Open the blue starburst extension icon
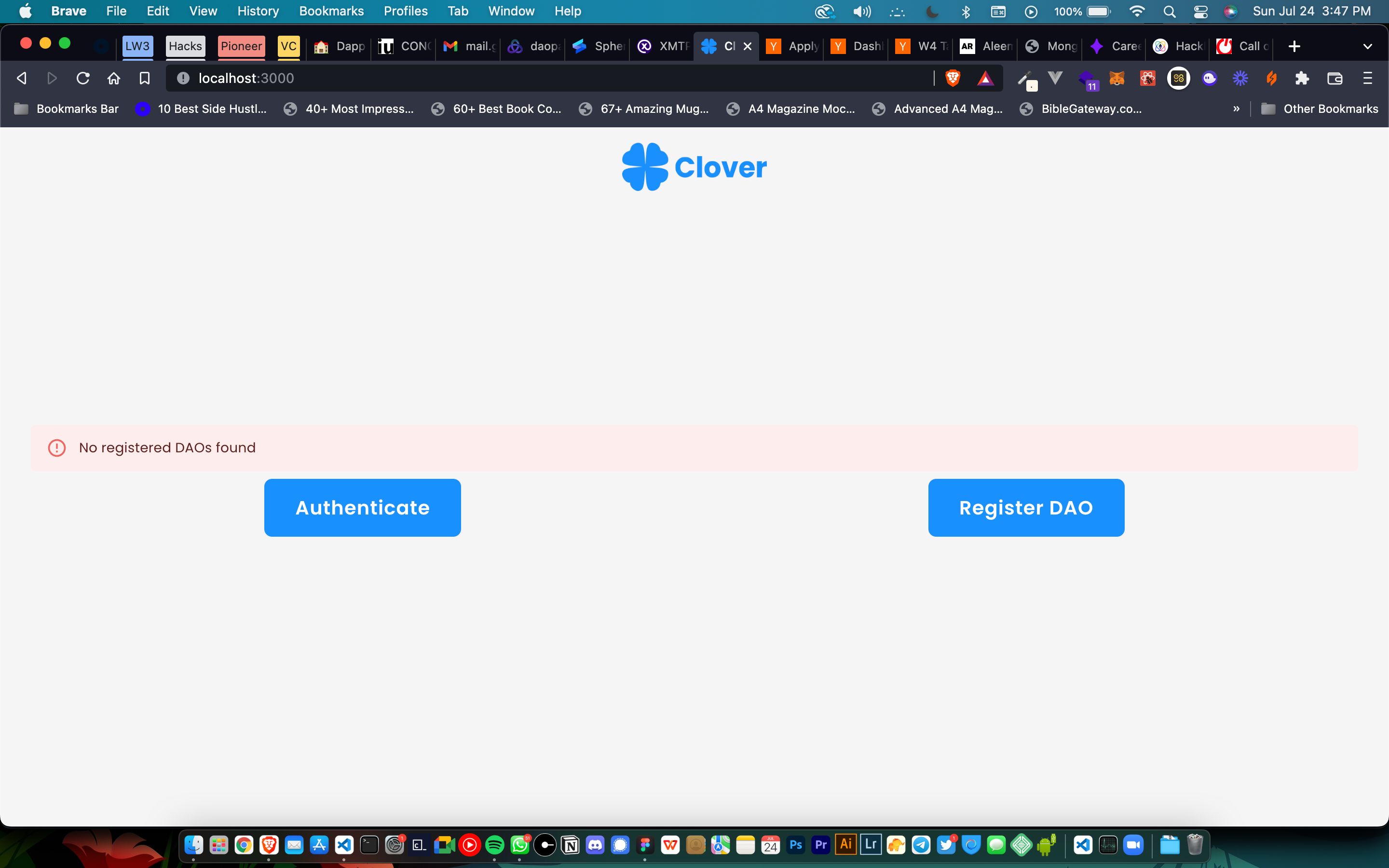Viewport: 1389px width, 868px height. point(1240,78)
